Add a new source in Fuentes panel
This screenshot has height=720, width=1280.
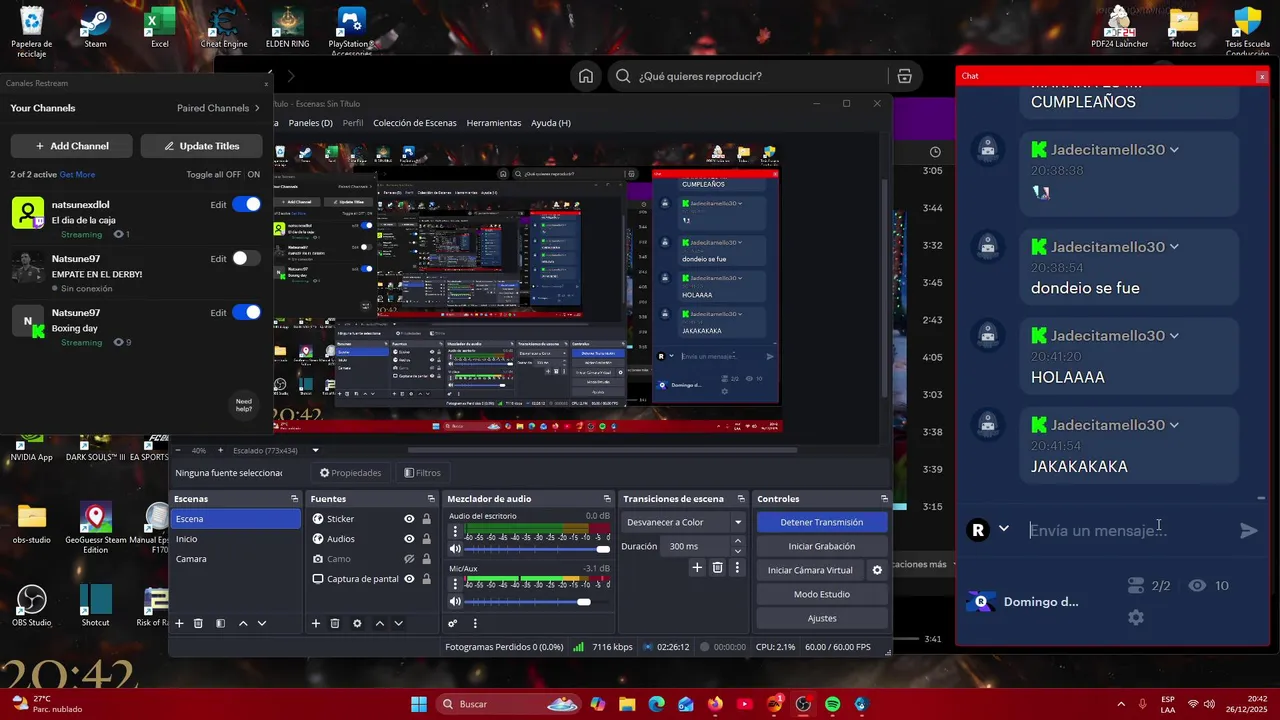pos(316,623)
